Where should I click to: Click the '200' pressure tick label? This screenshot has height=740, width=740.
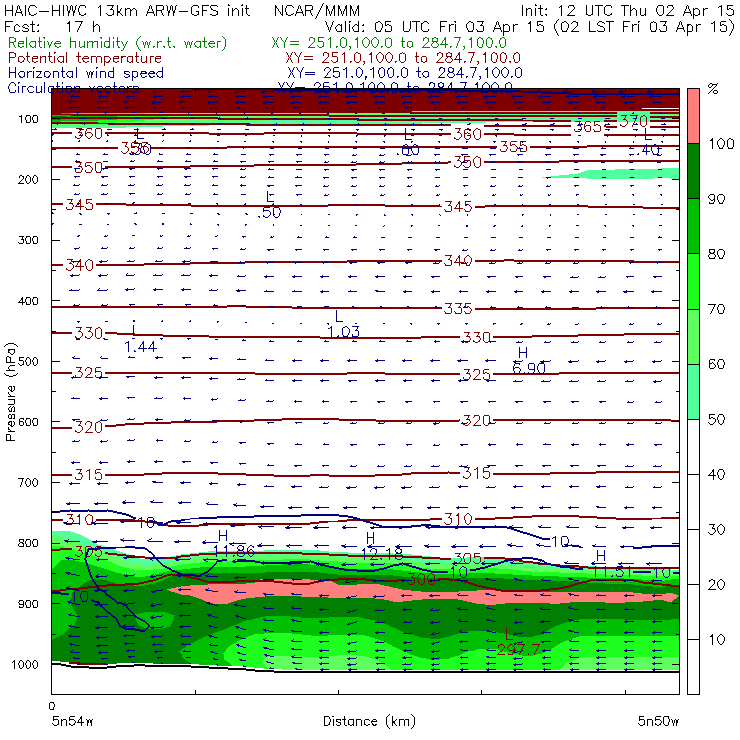pos(28,179)
